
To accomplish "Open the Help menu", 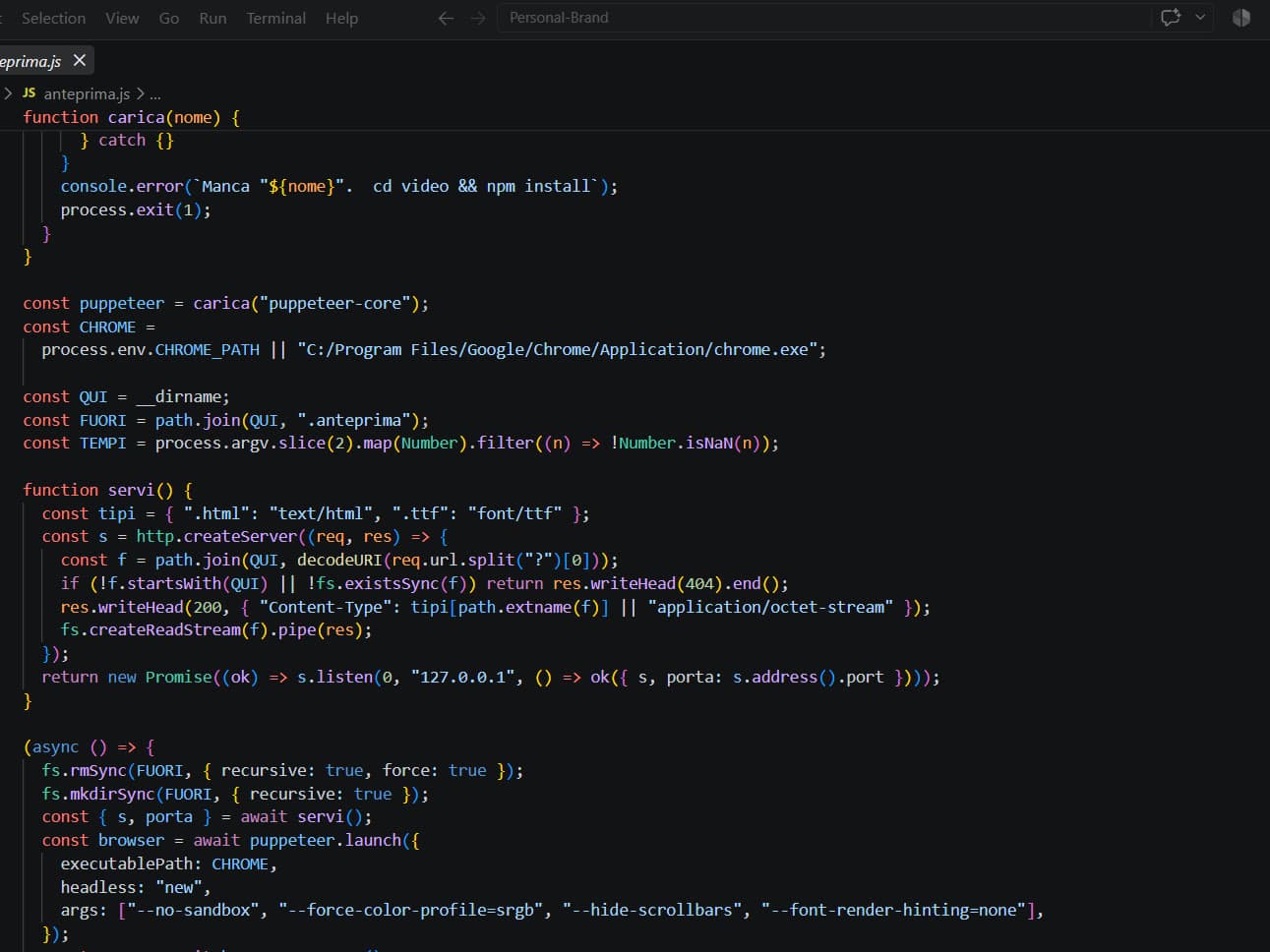I will tap(341, 18).
